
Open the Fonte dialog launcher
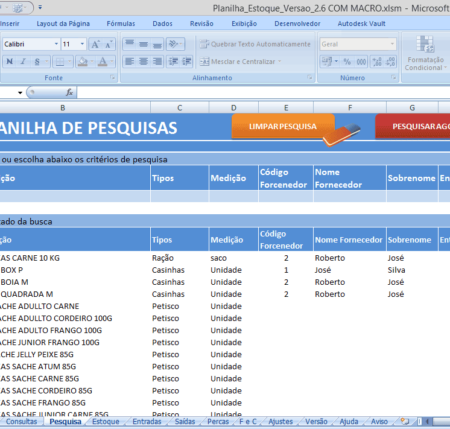click(x=113, y=78)
